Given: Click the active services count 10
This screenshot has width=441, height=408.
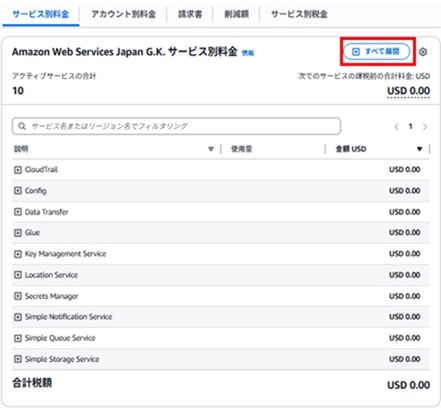Looking at the screenshot, I should pos(18,91).
